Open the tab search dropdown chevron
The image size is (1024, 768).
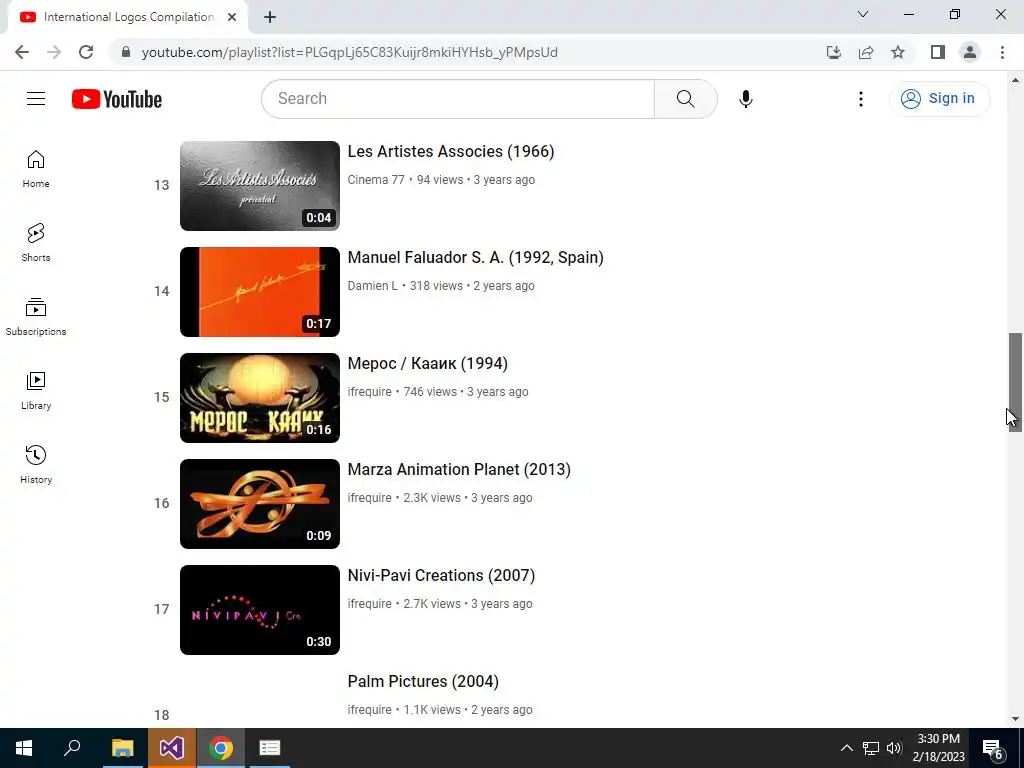click(863, 14)
